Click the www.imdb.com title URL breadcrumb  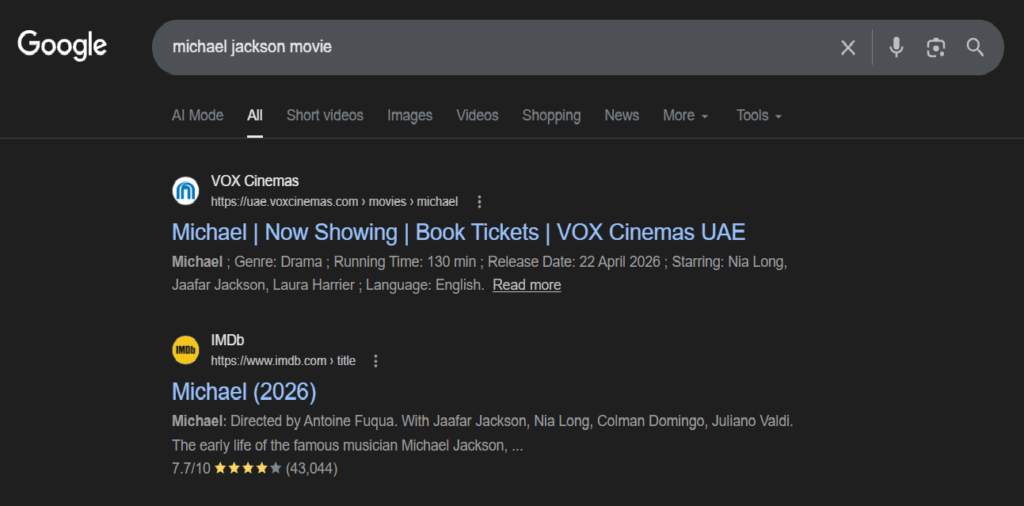click(283, 361)
